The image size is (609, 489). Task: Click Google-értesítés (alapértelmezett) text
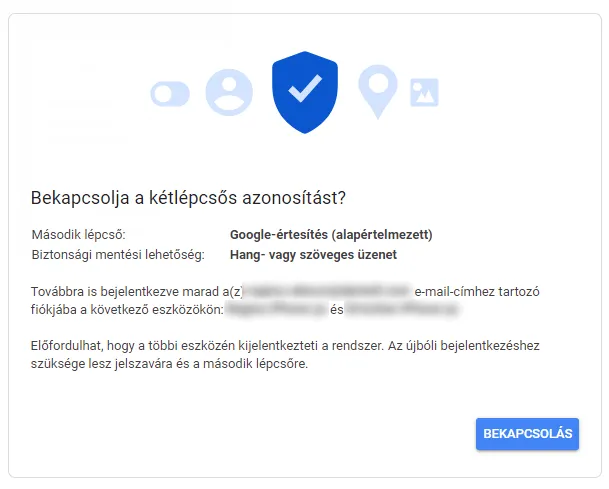point(331,235)
